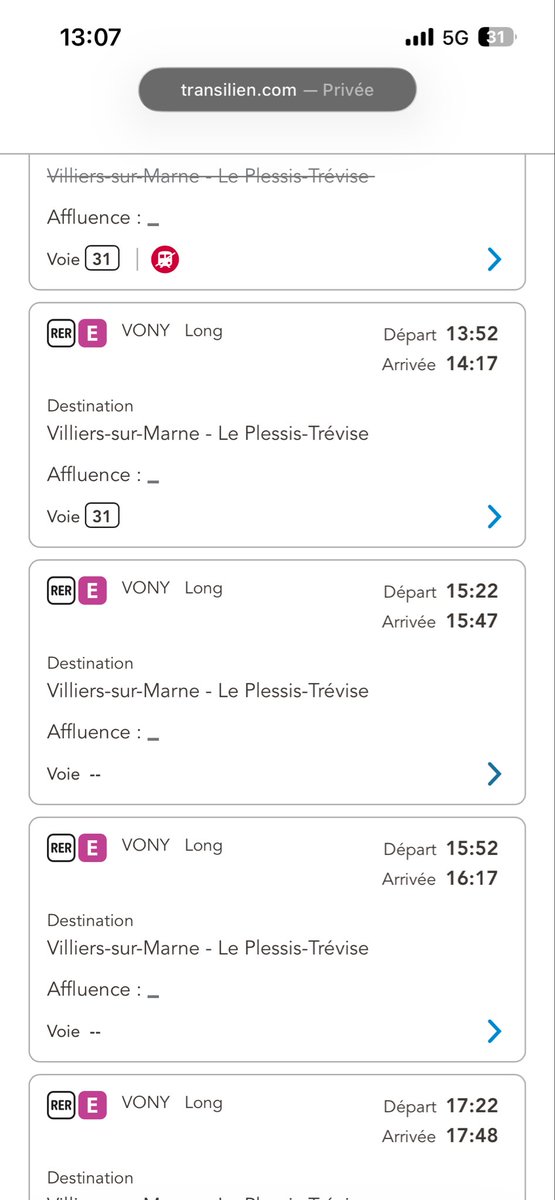Tap the red cancelled-train icon
555x1200 pixels.
coord(165,260)
